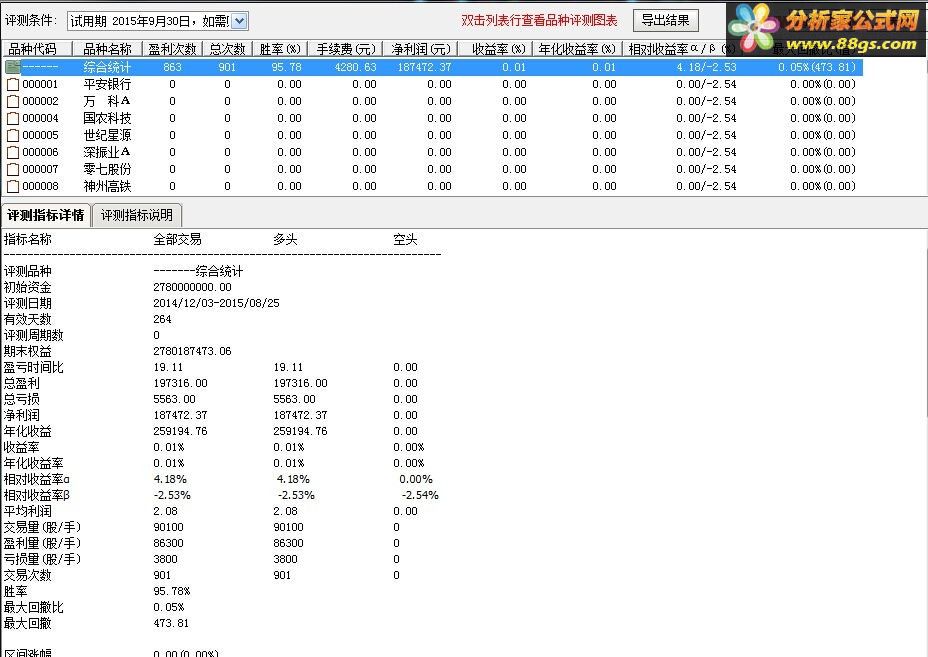Click the icon beside 000004 国农科技
This screenshot has width=928, height=657.
tap(12, 118)
